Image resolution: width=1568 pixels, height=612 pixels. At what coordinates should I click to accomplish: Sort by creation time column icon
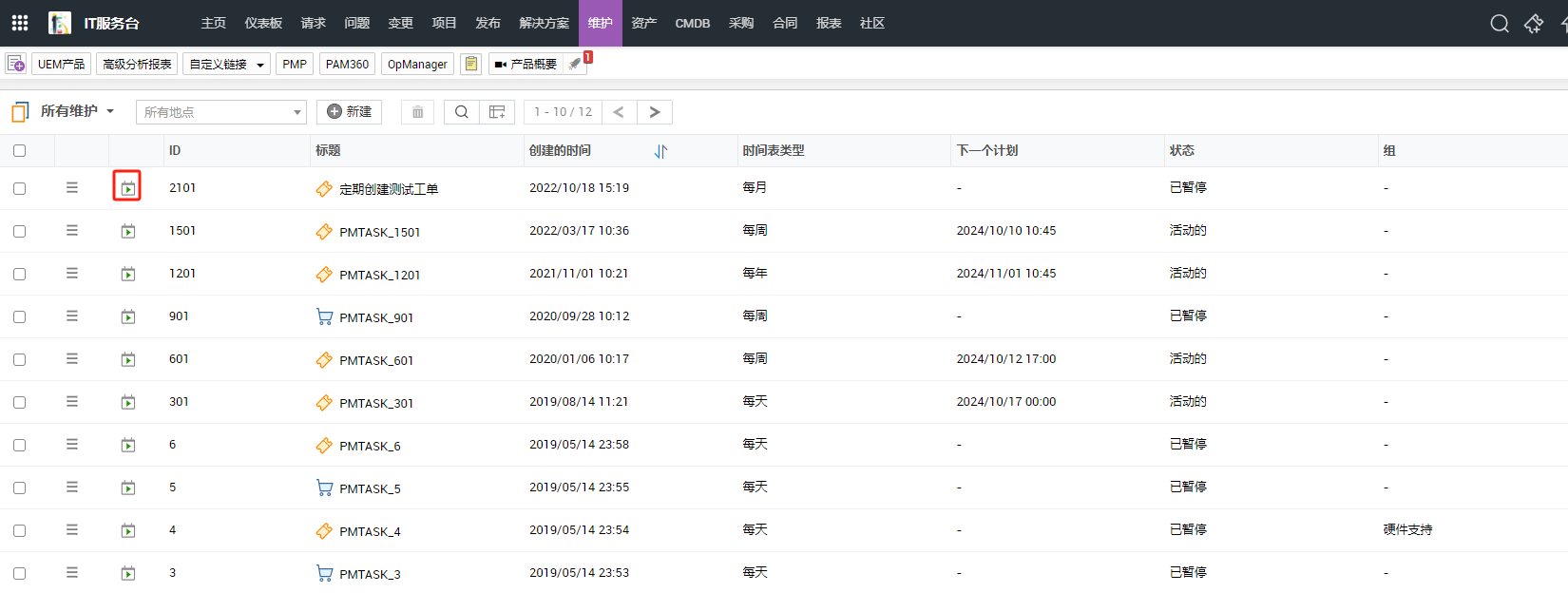(660, 151)
